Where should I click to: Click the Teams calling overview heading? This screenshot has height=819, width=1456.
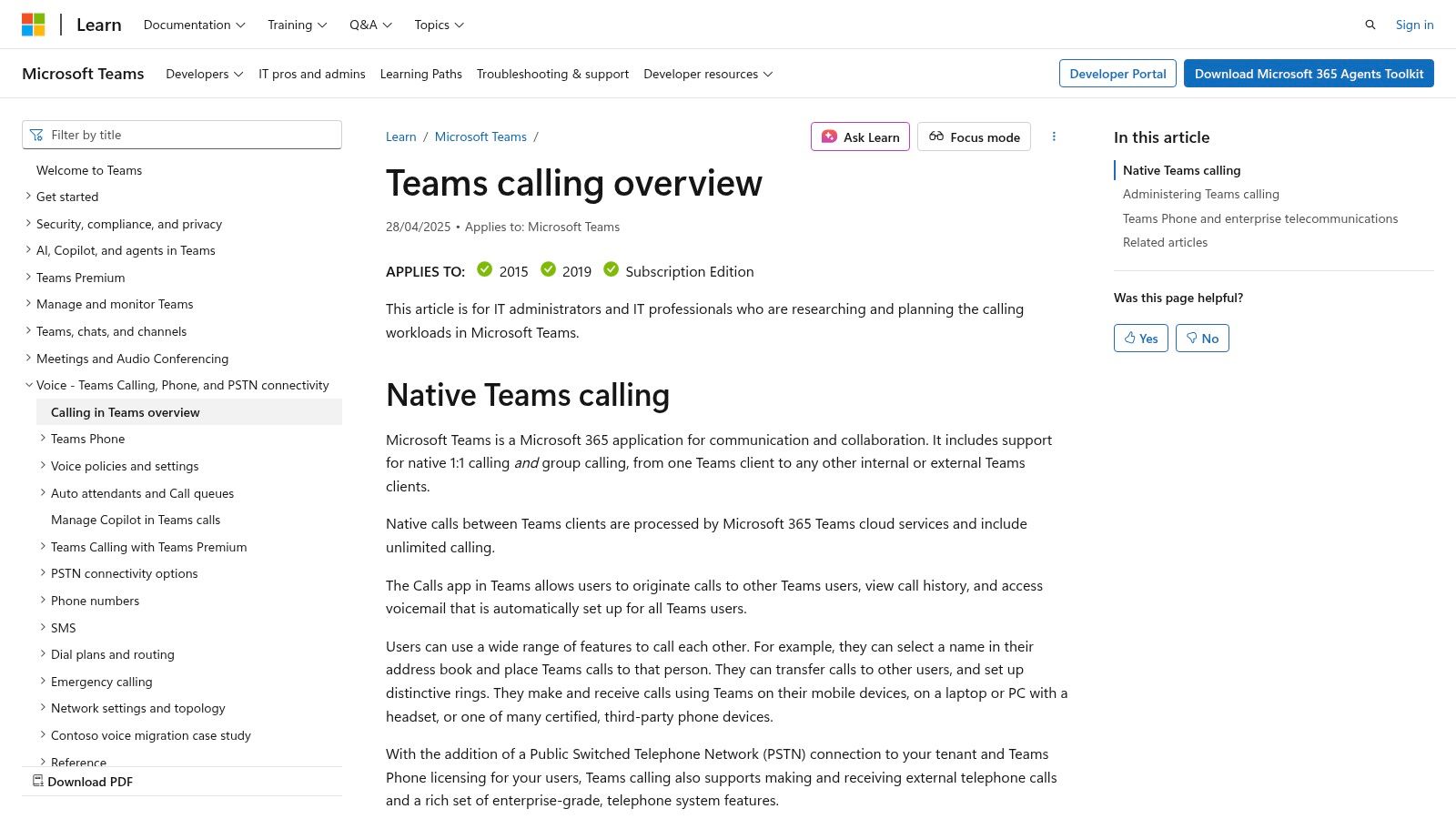click(574, 183)
